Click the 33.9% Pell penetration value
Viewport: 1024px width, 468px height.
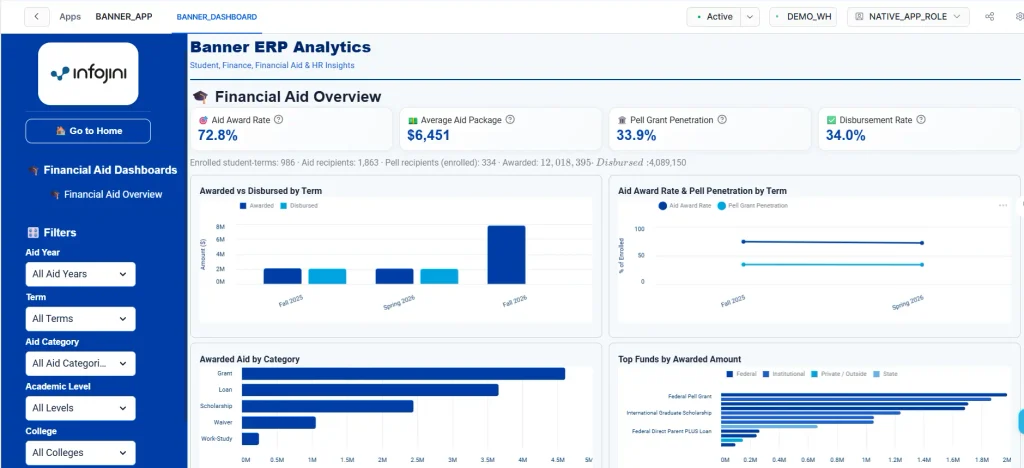(x=637, y=136)
